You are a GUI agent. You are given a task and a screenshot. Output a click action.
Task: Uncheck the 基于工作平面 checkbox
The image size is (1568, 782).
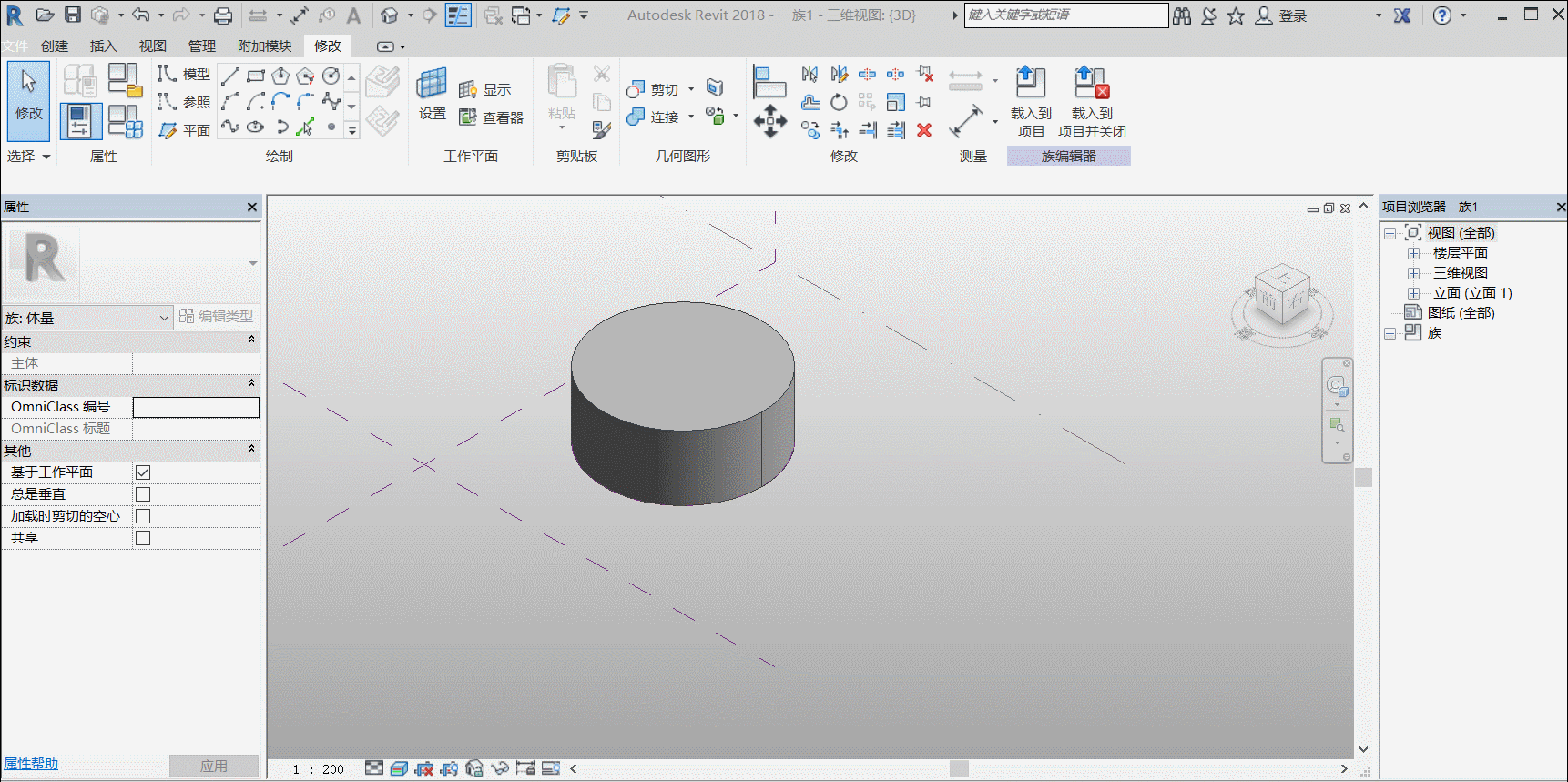click(x=143, y=472)
